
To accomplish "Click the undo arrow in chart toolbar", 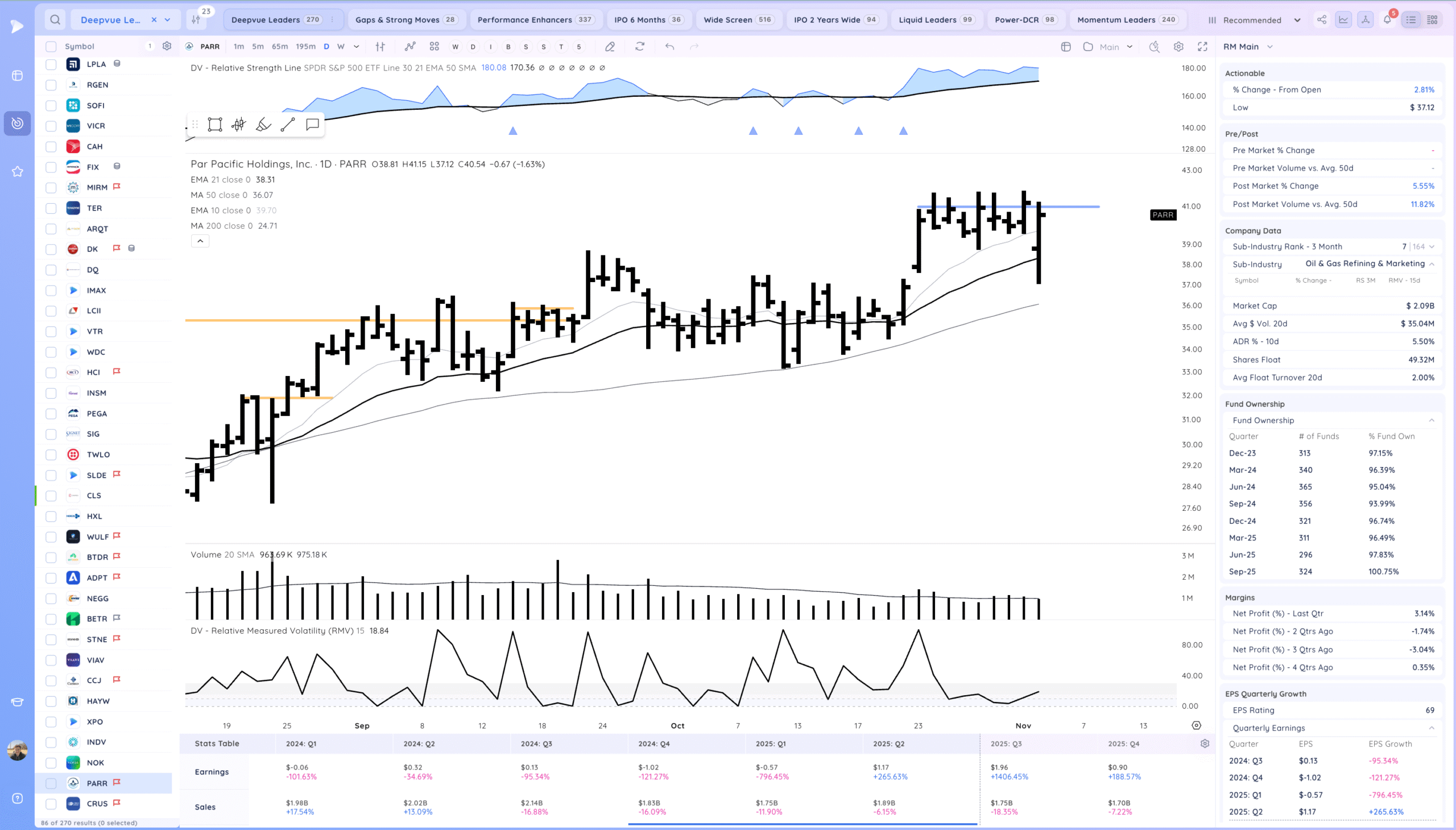I will click(x=669, y=47).
